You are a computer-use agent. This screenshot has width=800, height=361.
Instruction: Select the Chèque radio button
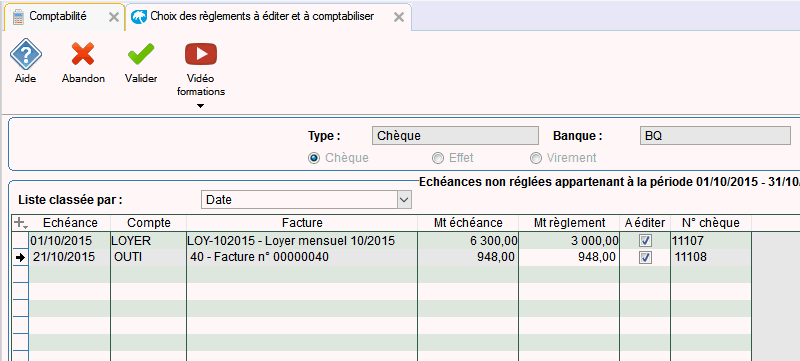(x=314, y=159)
